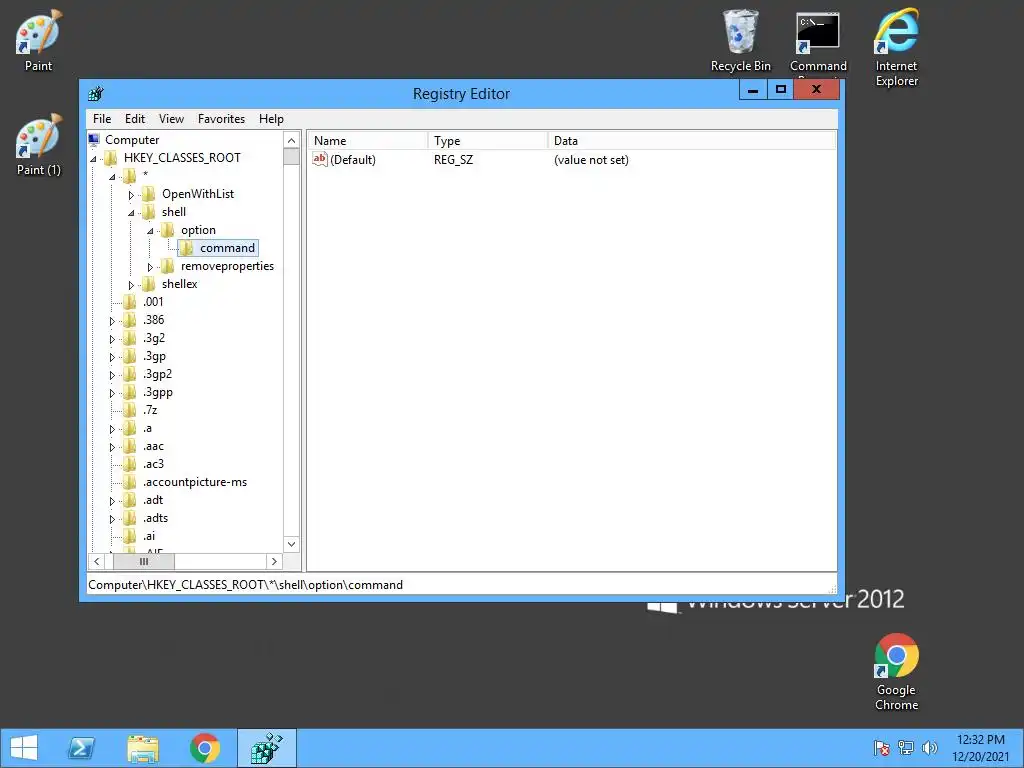
Task: Launch Command Prompt desktop shortcut
Action: (818, 40)
